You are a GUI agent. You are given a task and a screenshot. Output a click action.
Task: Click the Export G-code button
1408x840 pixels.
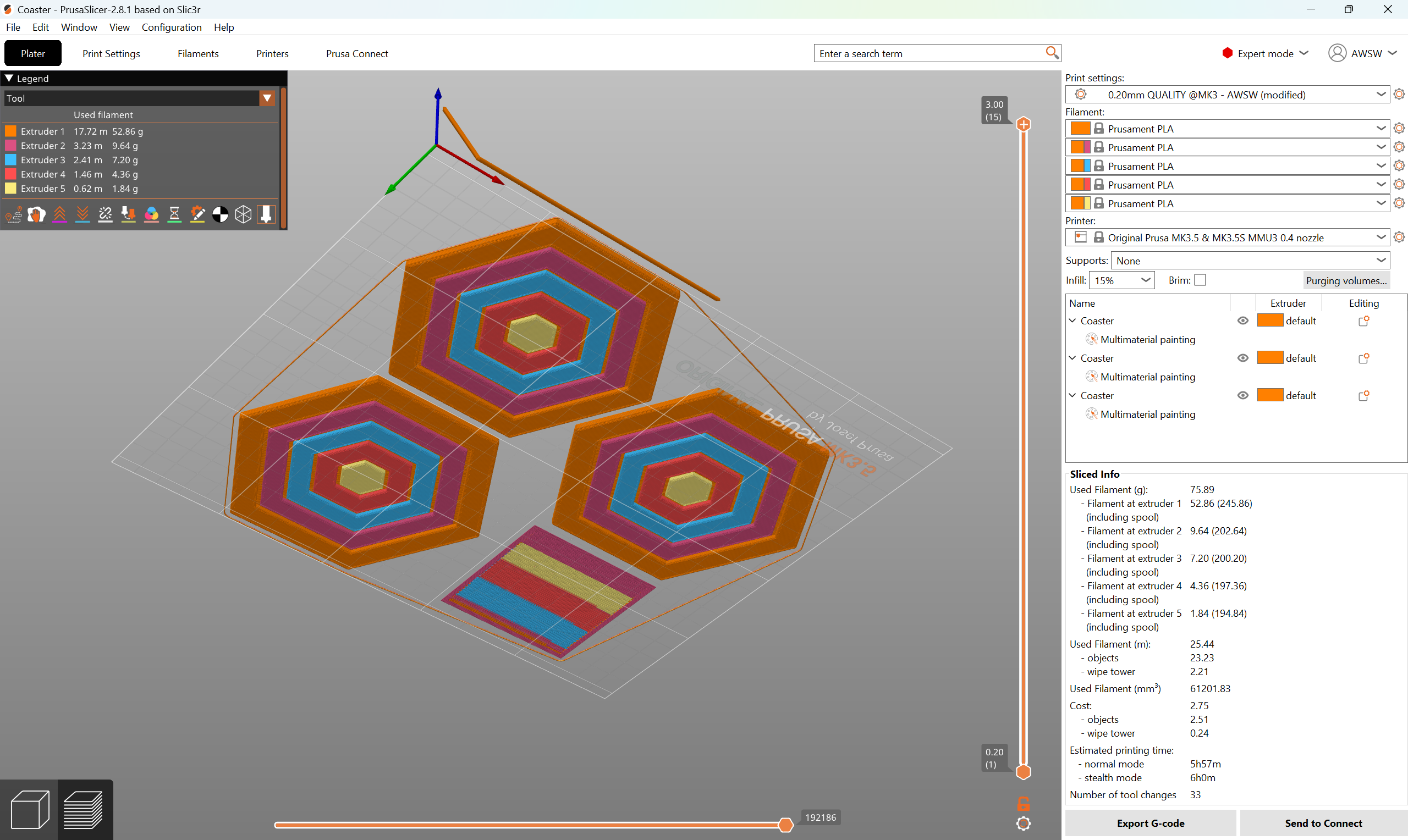click(x=1151, y=823)
